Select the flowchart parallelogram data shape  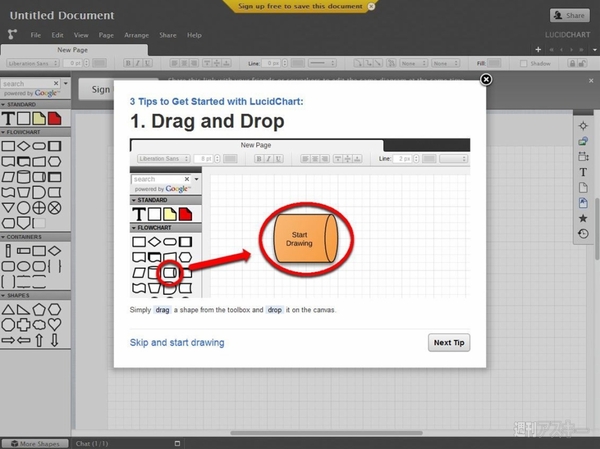click(8, 177)
